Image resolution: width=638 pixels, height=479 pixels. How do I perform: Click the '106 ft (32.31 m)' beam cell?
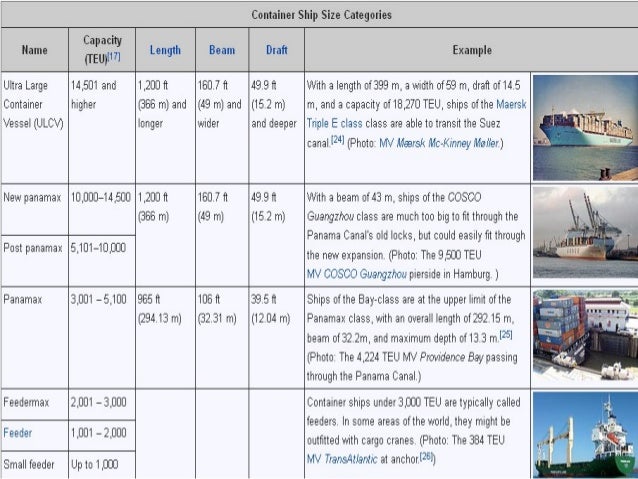coord(222,337)
